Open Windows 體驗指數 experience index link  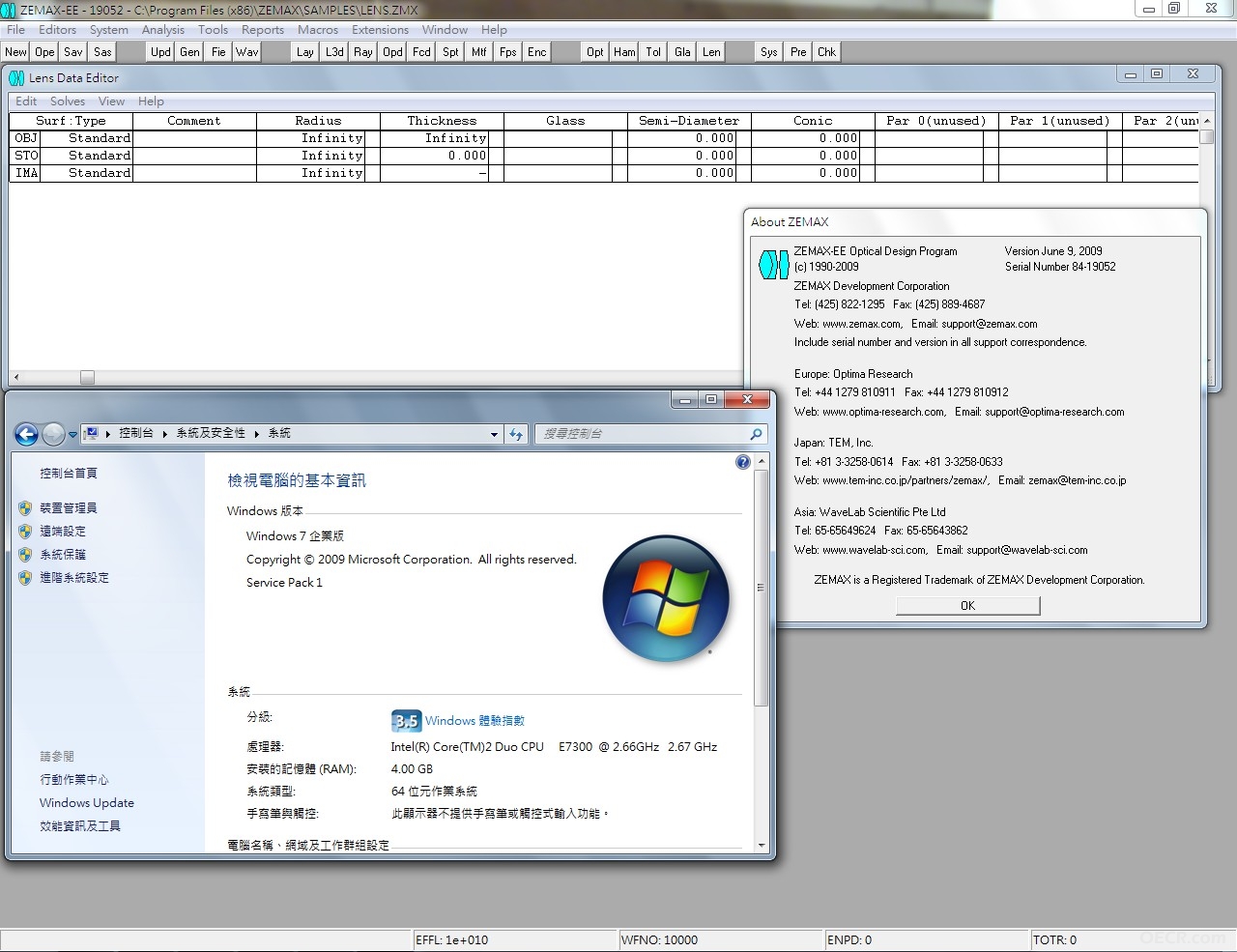point(475,721)
